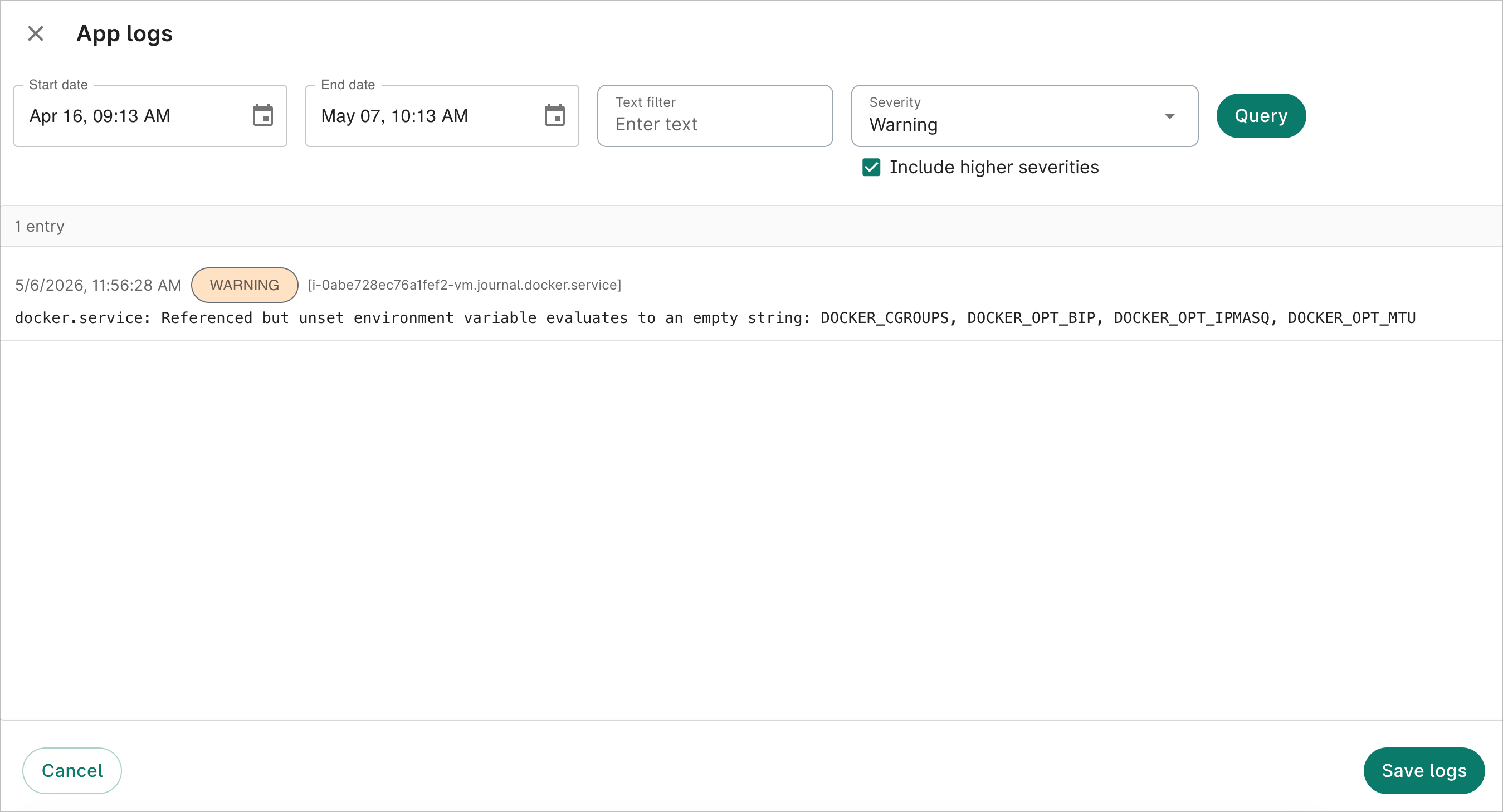Cancel the App logs dialog

pyautogui.click(x=72, y=771)
